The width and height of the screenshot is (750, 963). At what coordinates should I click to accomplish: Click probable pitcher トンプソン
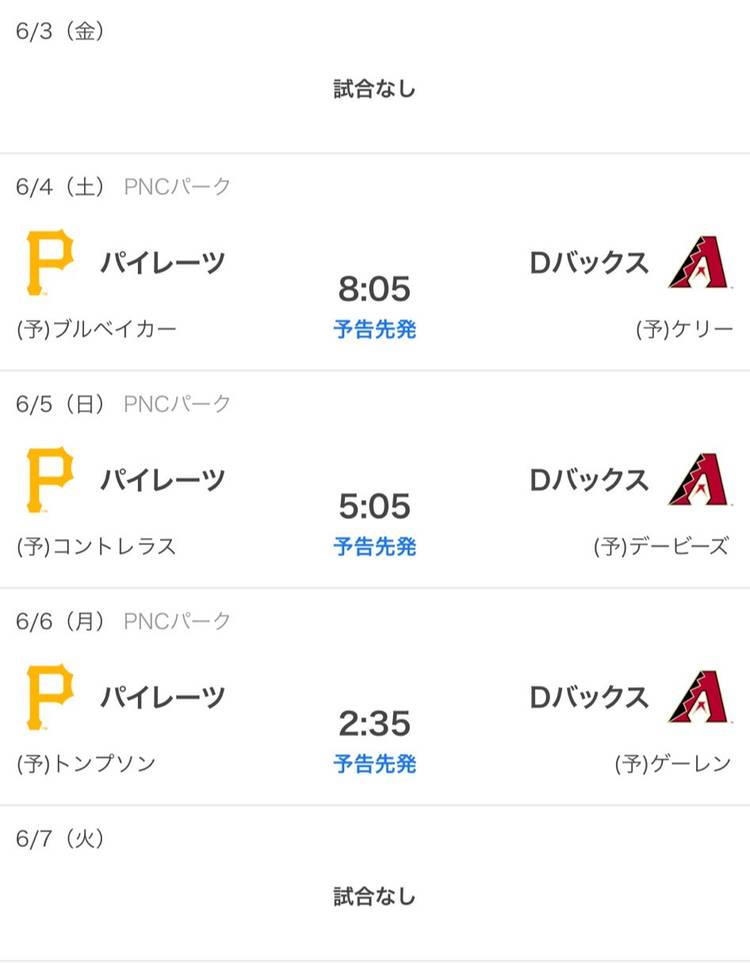87,764
